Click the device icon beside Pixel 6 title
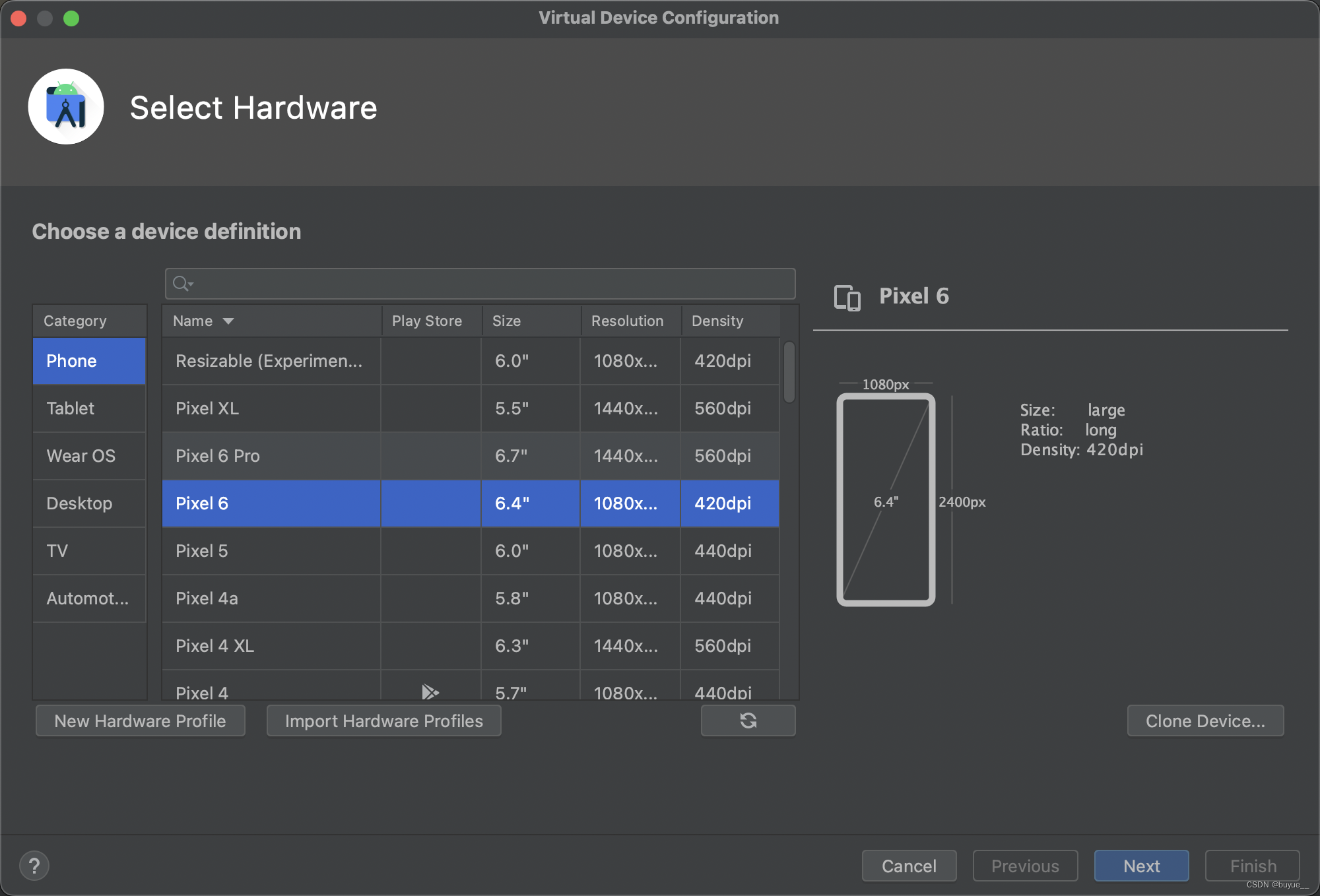 tap(847, 297)
